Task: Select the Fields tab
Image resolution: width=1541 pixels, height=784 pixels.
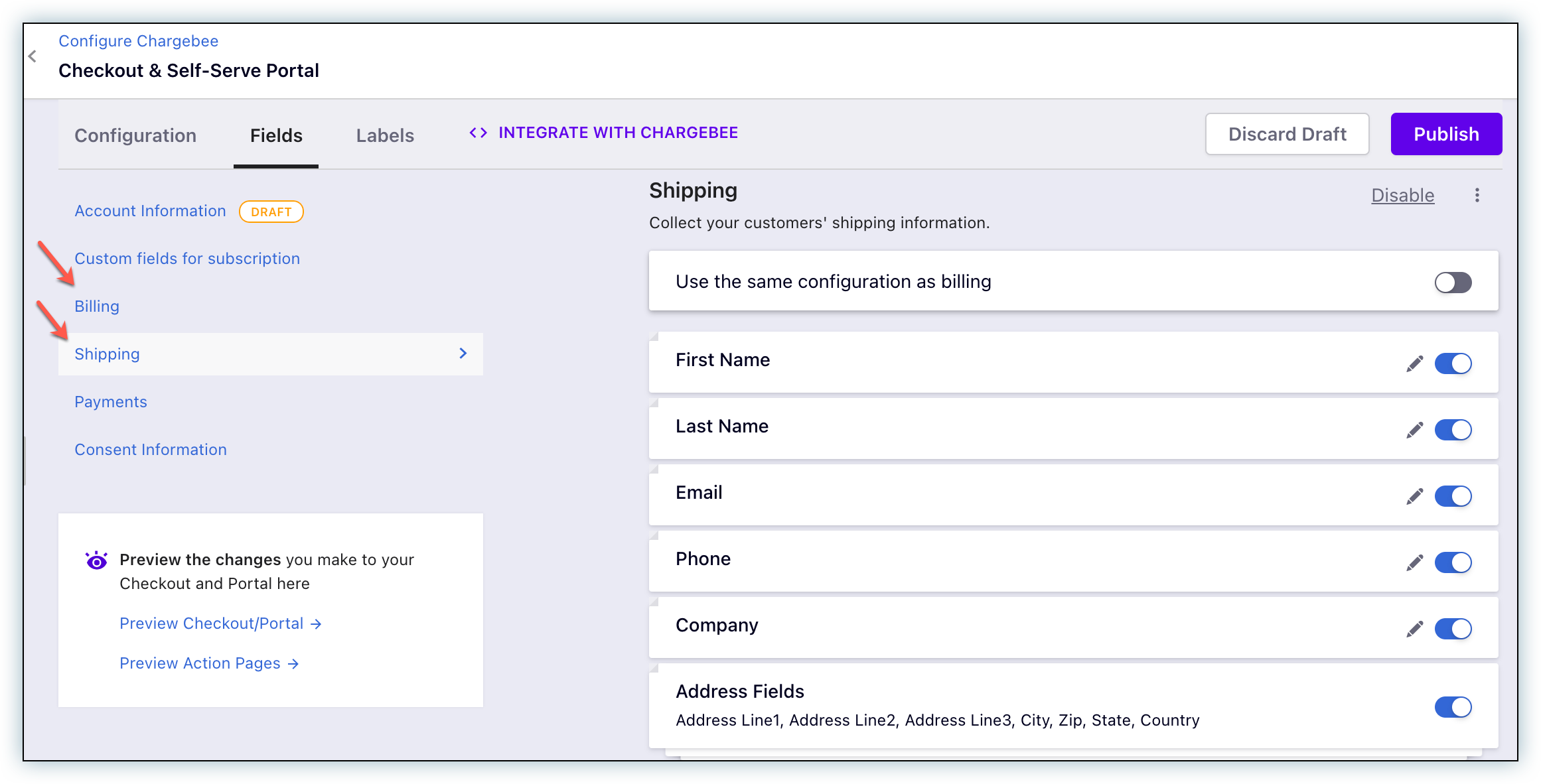Action: click(276, 135)
